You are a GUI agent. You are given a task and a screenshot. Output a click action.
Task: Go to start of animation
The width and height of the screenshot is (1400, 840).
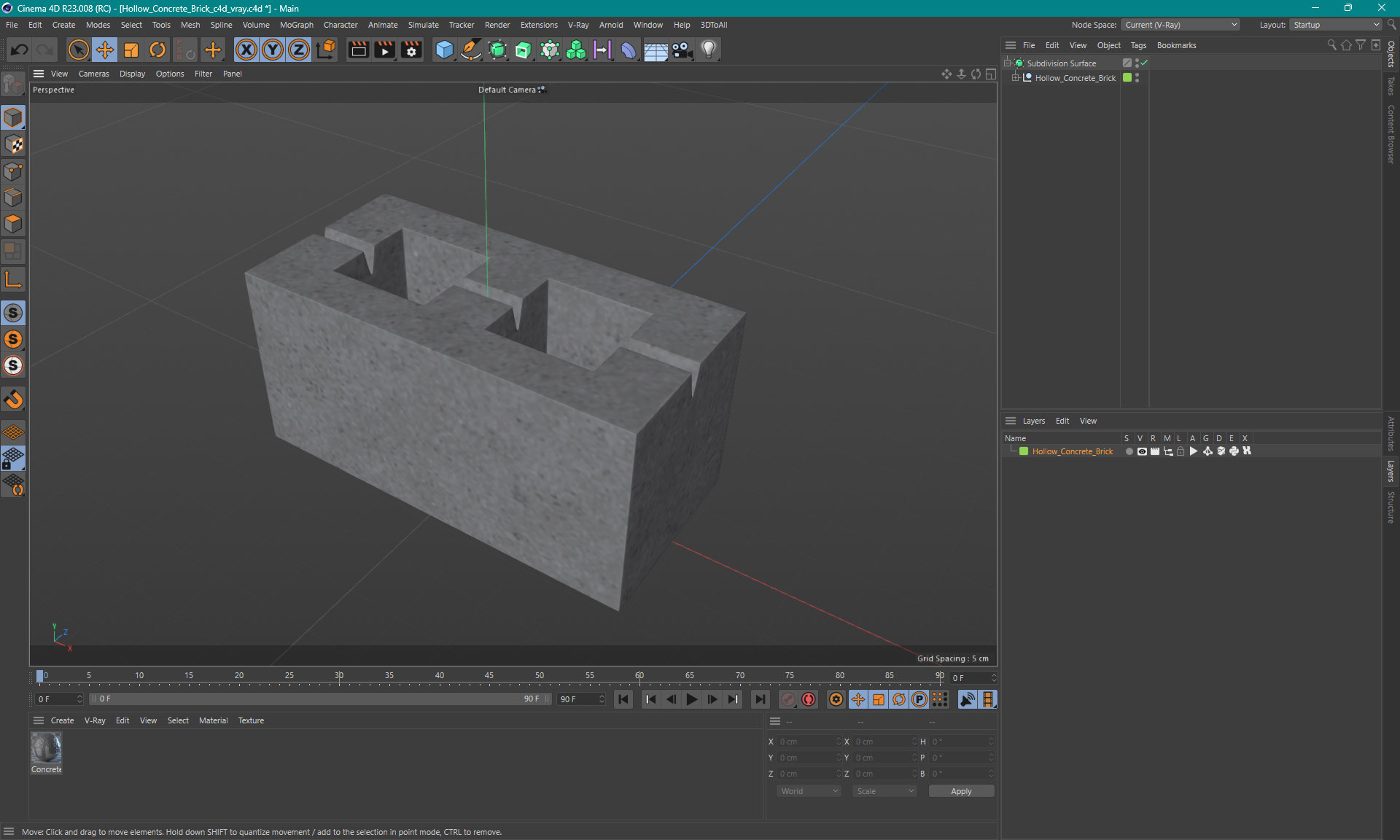coord(623,699)
